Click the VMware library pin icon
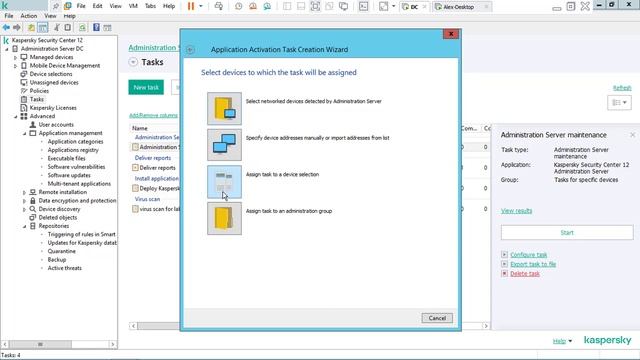640x360 pixels. tap(56, 6)
